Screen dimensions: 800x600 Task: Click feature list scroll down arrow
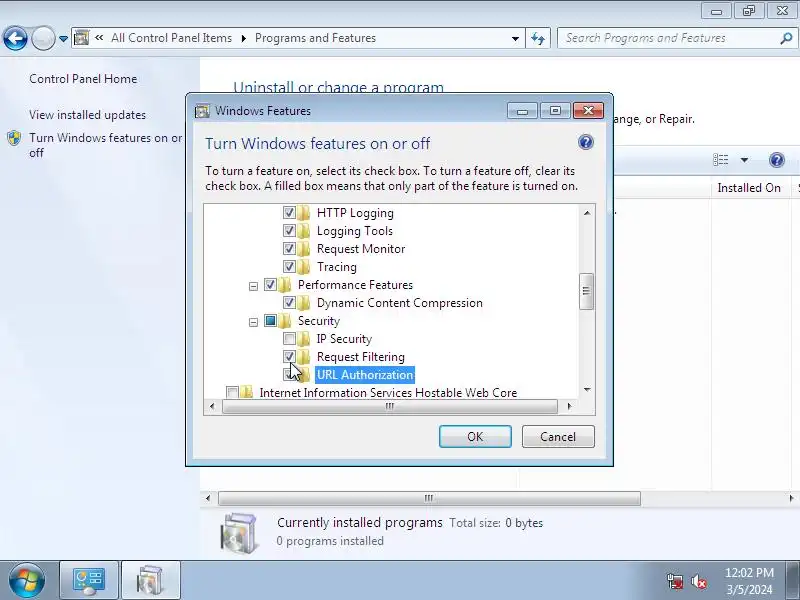coord(587,390)
